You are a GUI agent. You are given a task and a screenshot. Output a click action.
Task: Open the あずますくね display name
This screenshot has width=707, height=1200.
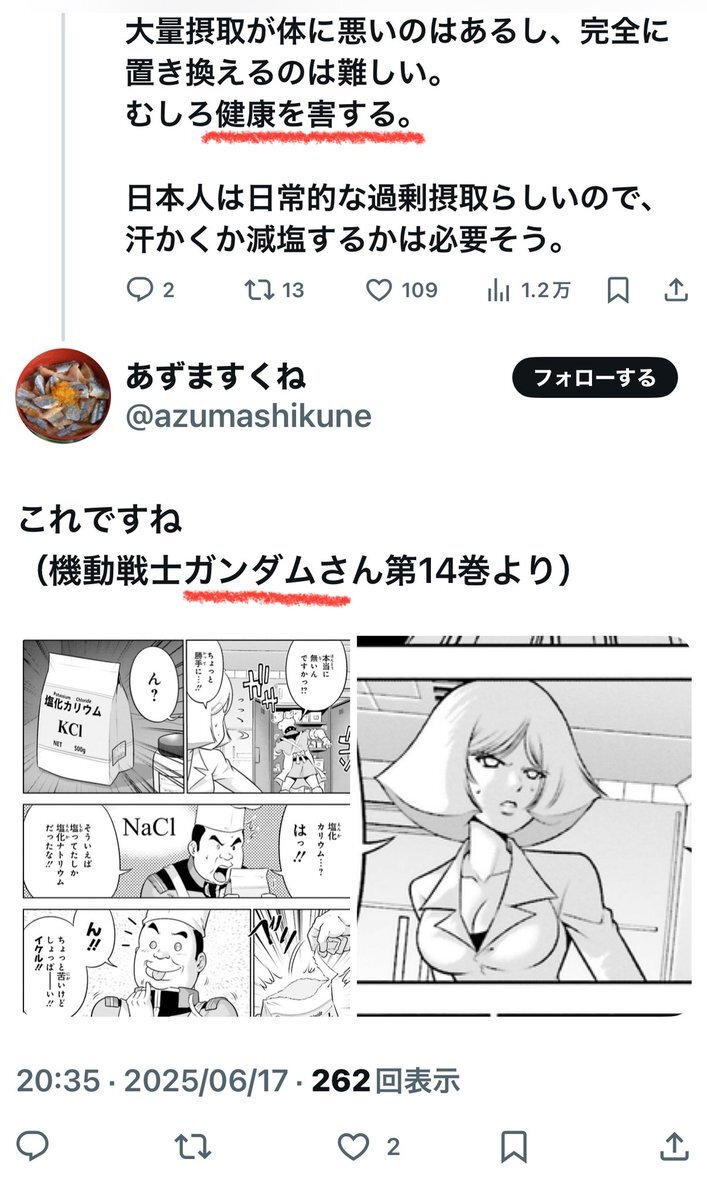click(x=216, y=376)
